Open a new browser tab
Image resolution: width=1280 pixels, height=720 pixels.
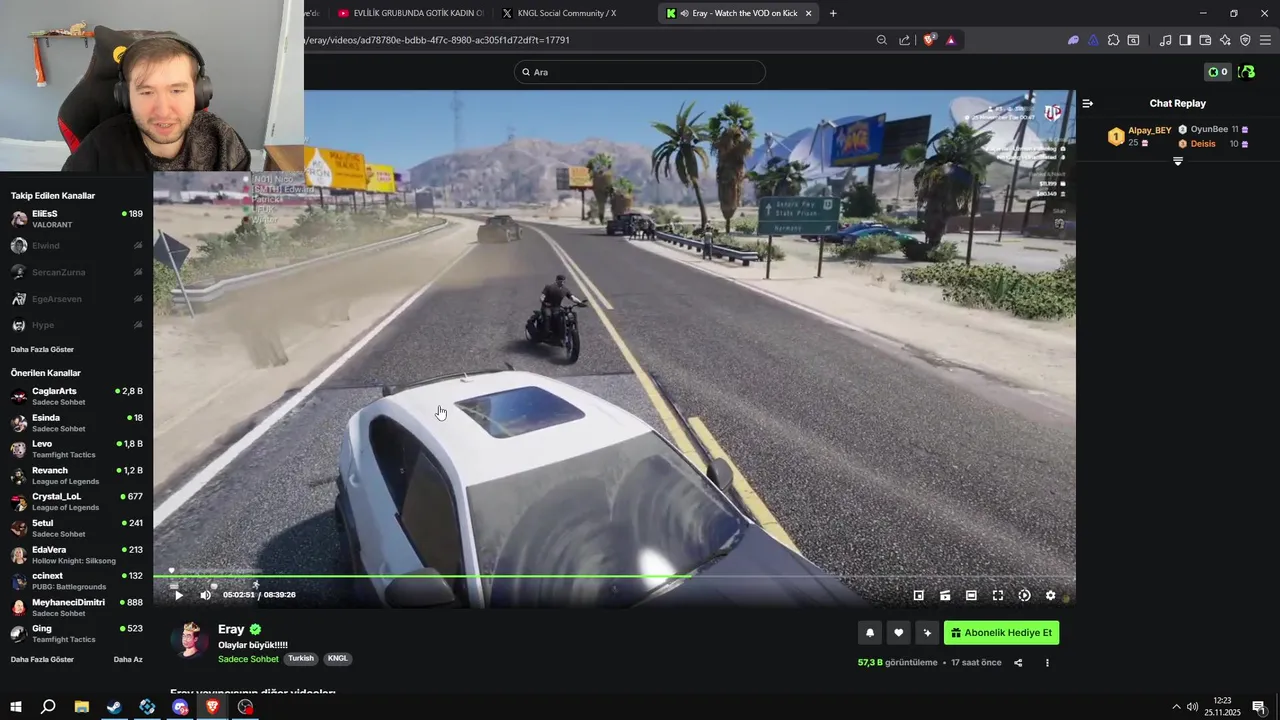[x=833, y=13]
